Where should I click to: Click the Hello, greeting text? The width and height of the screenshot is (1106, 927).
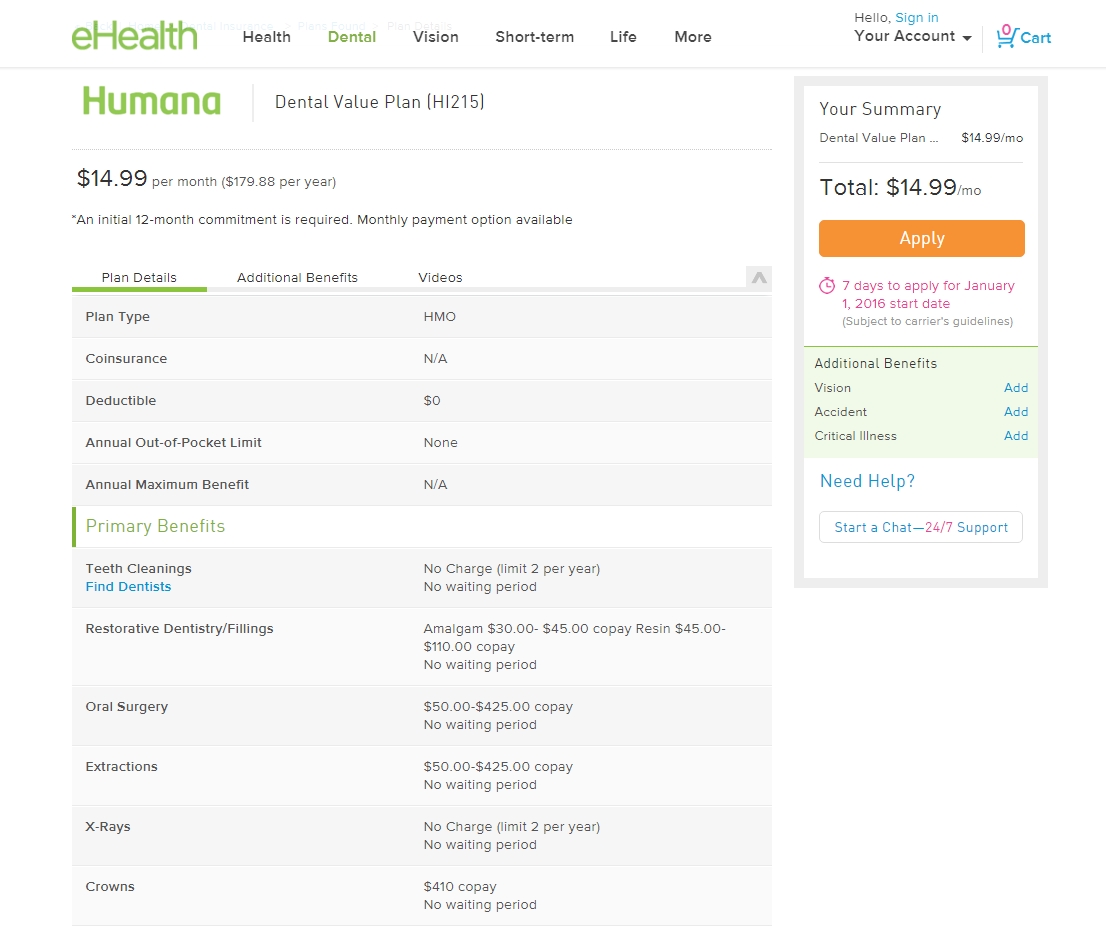pyautogui.click(x=873, y=18)
